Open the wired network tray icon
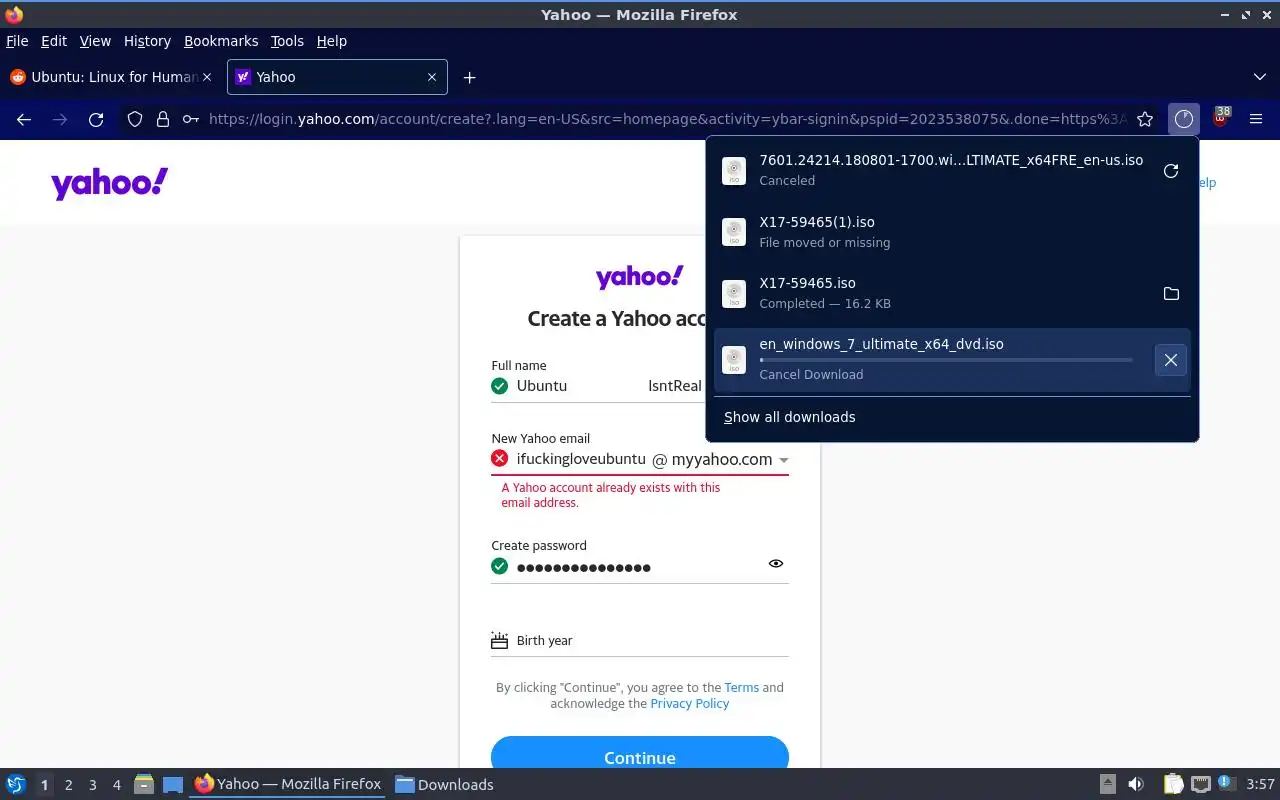Screen dimensions: 1280x800 (1200, 785)
